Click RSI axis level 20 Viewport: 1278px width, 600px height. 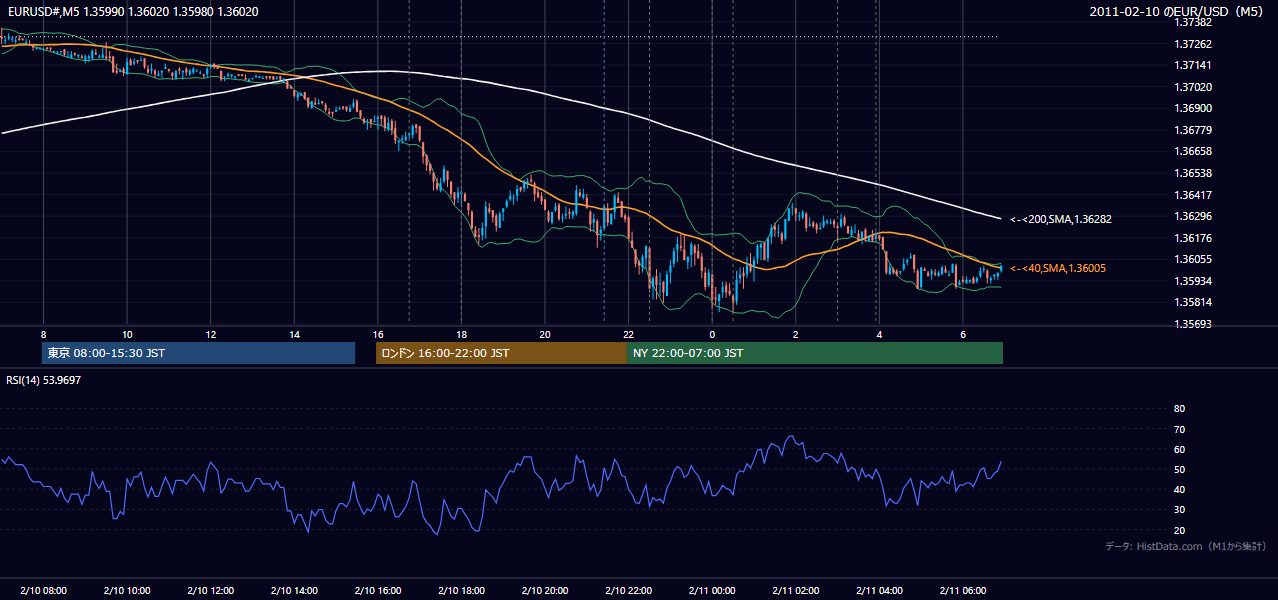[x=1179, y=530]
